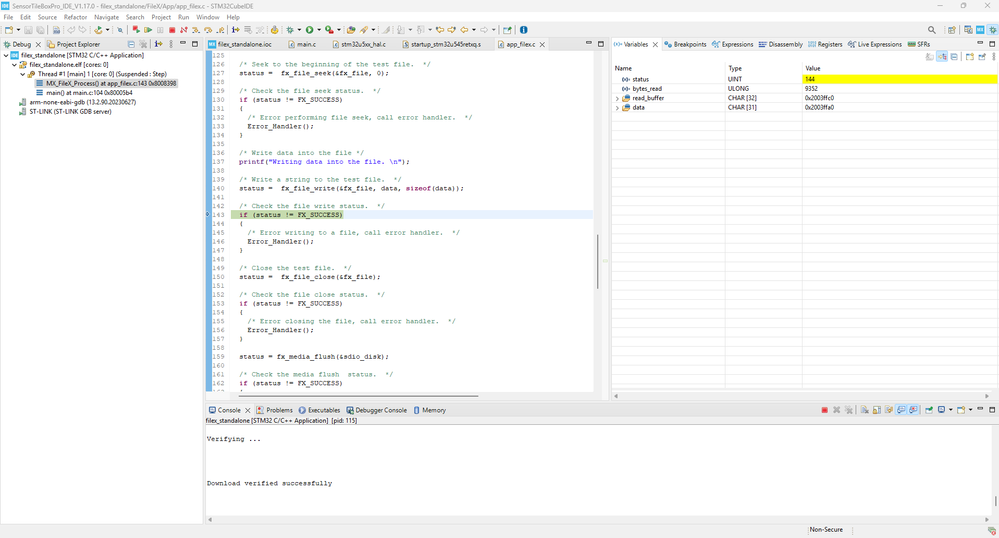Click the status value 144 cell
The image size is (999, 538).
coord(900,79)
